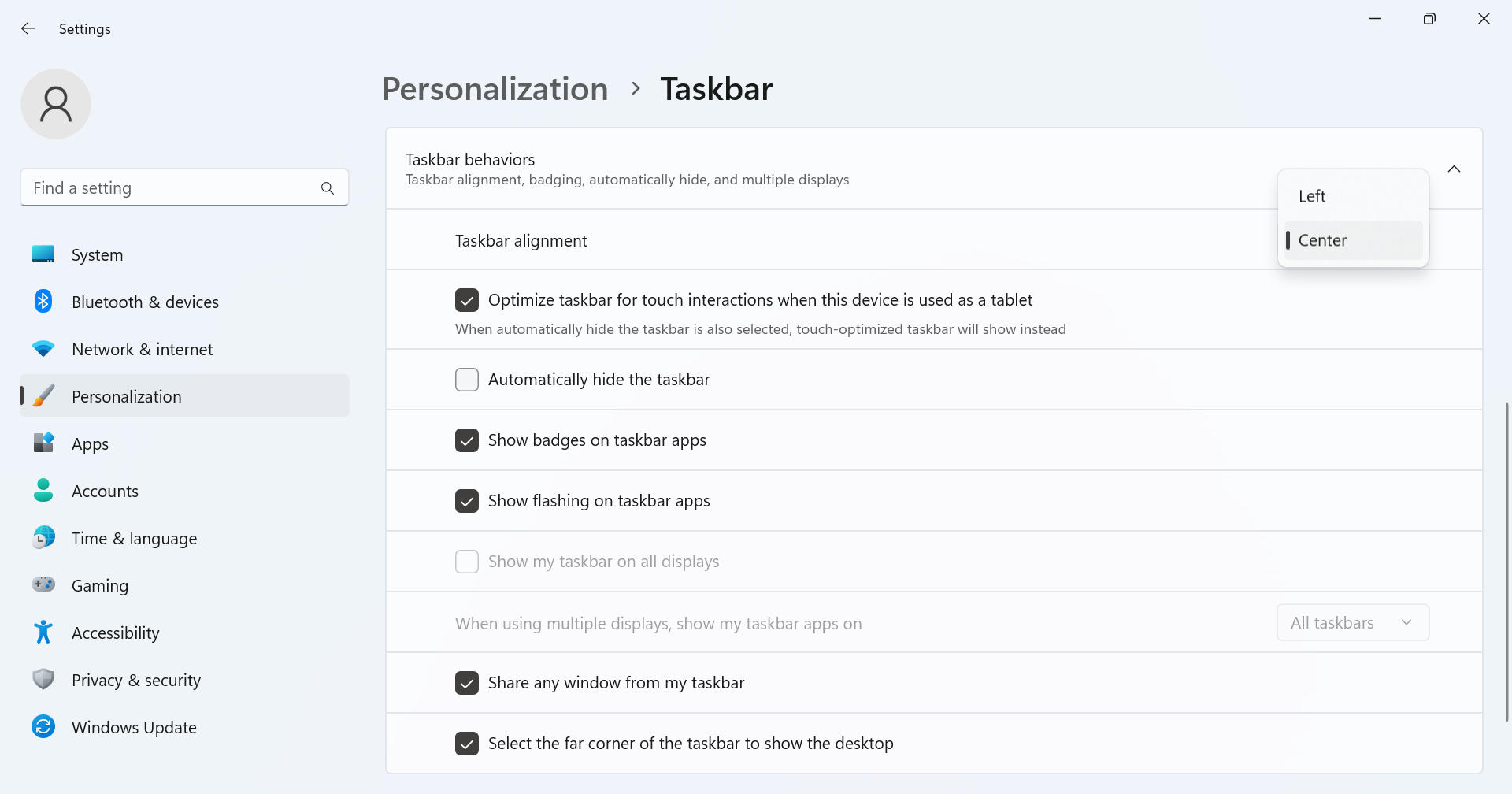This screenshot has height=794, width=1512.
Task: Collapse the Taskbar behaviors section chevron
Action: [1454, 169]
